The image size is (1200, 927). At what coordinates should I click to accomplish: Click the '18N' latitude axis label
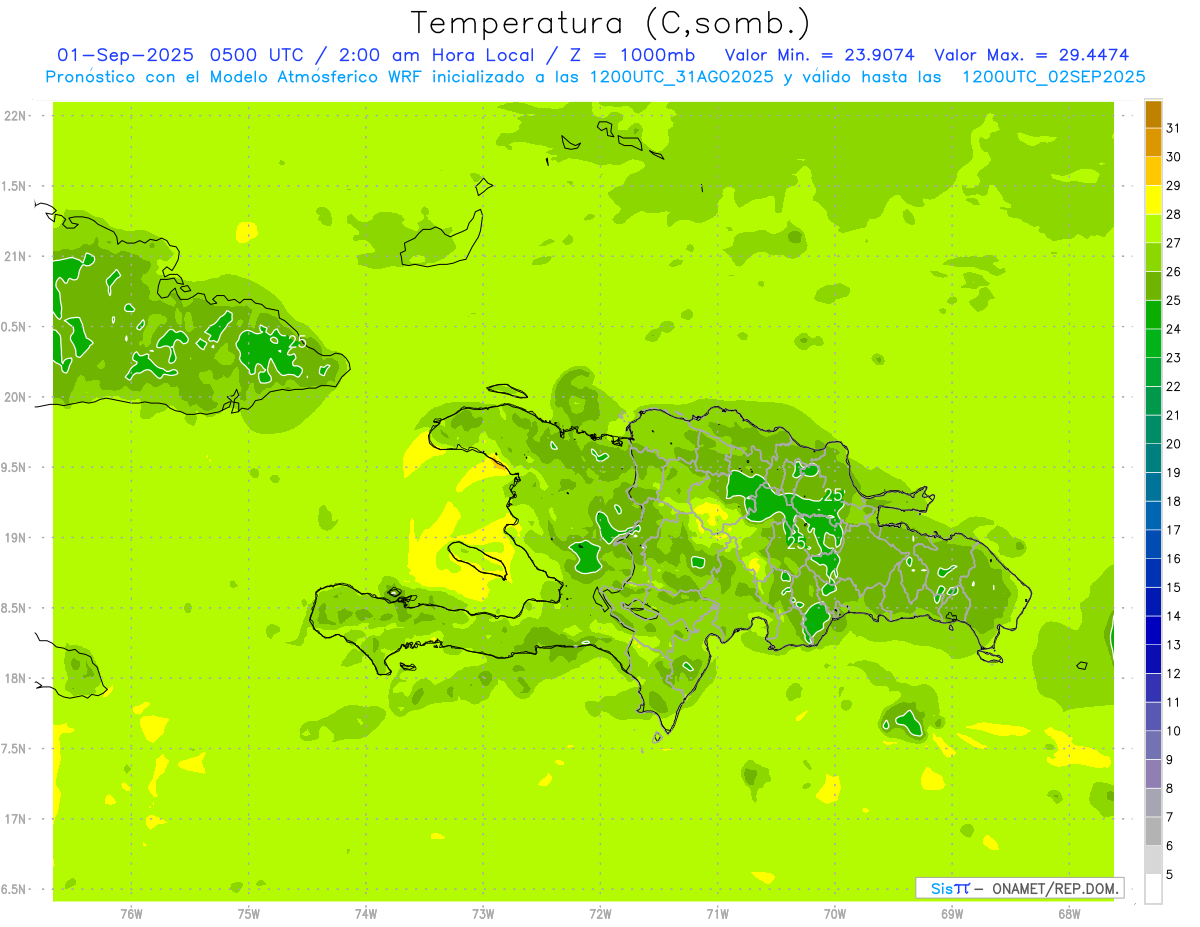click(15, 678)
